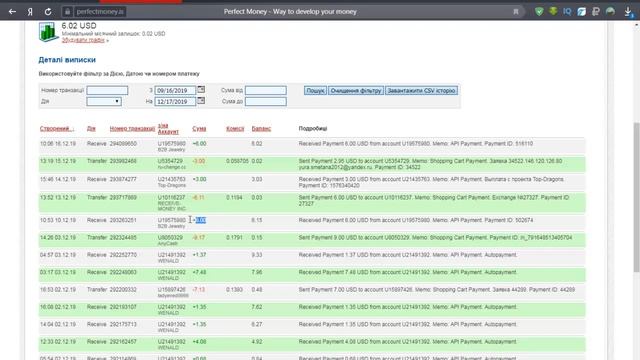Open the gray ruble-like extension icon
Image resolution: width=640 pixels, height=360 pixels.
click(596, 11)
